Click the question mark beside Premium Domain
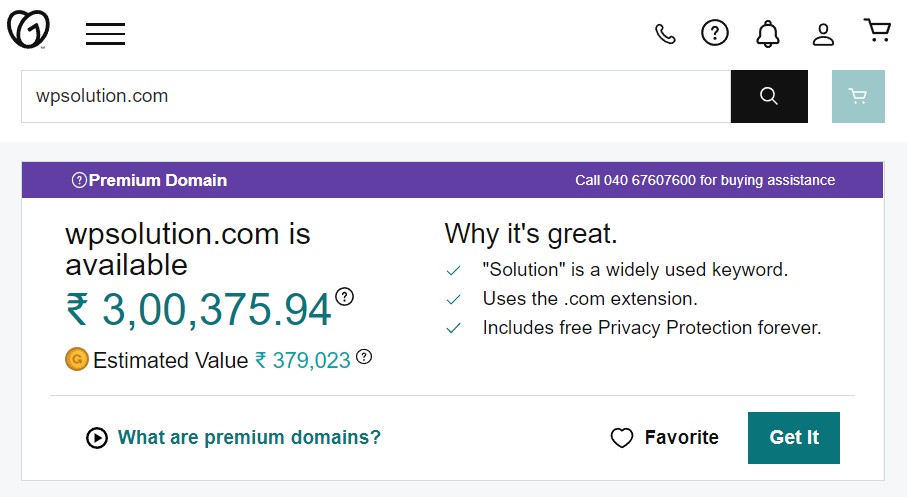The height and width of the screenshot is (497, 907). pos(79,180)
